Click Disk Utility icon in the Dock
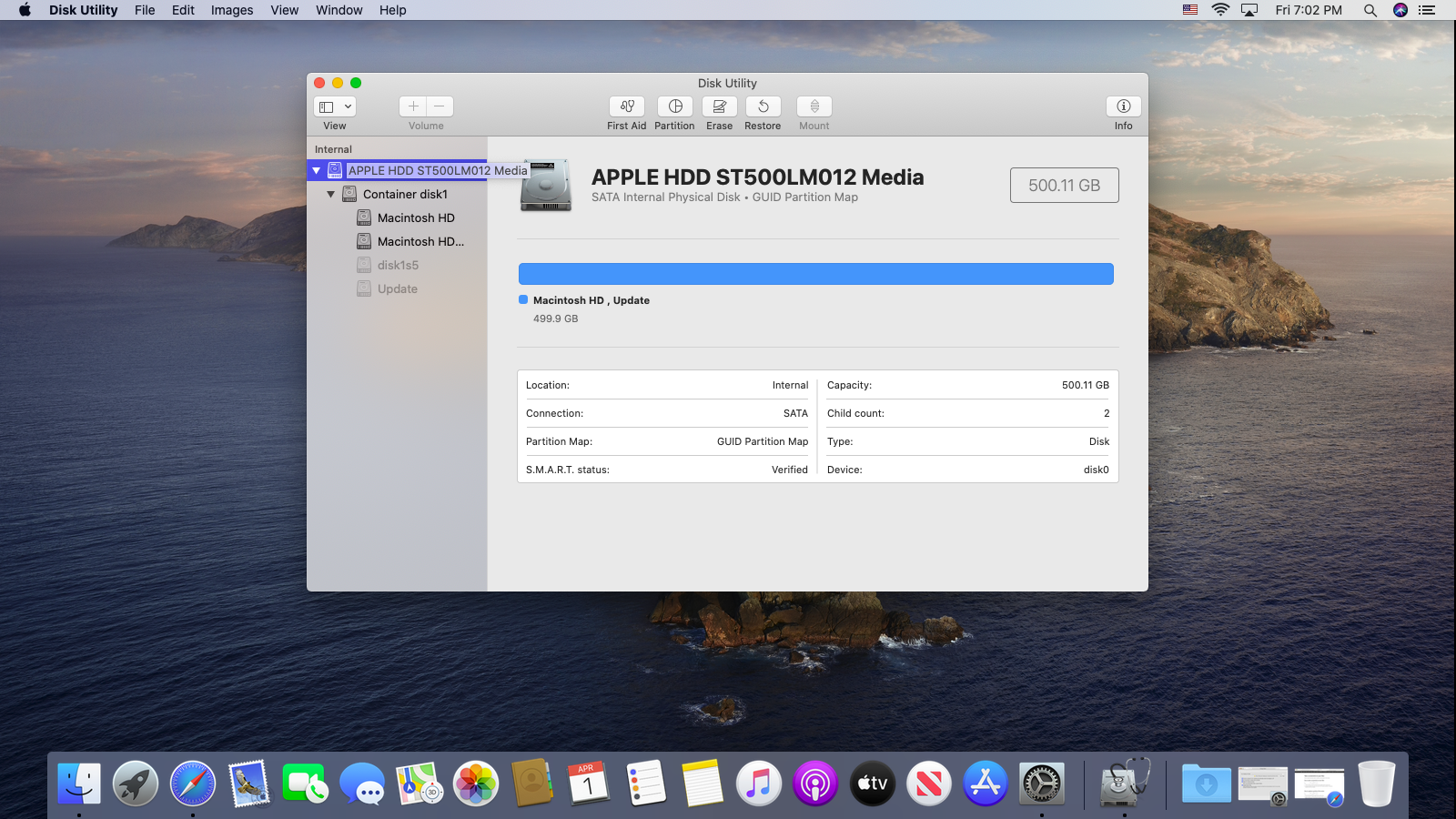 pos(1125,783)
